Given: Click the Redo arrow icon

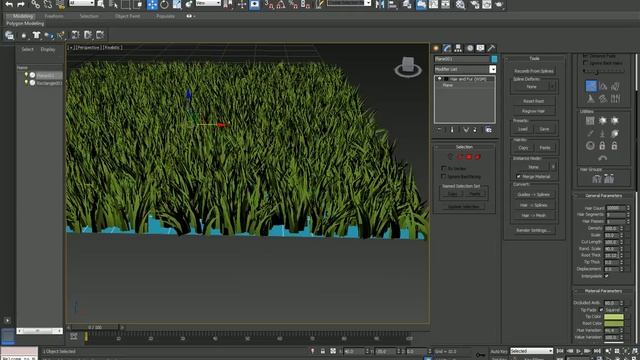Looking at the screenshot, I should pos(21,4).
